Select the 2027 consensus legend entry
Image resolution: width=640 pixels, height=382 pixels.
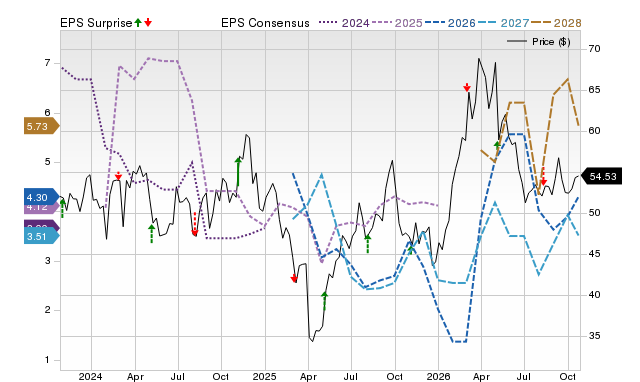click(503, 23)
